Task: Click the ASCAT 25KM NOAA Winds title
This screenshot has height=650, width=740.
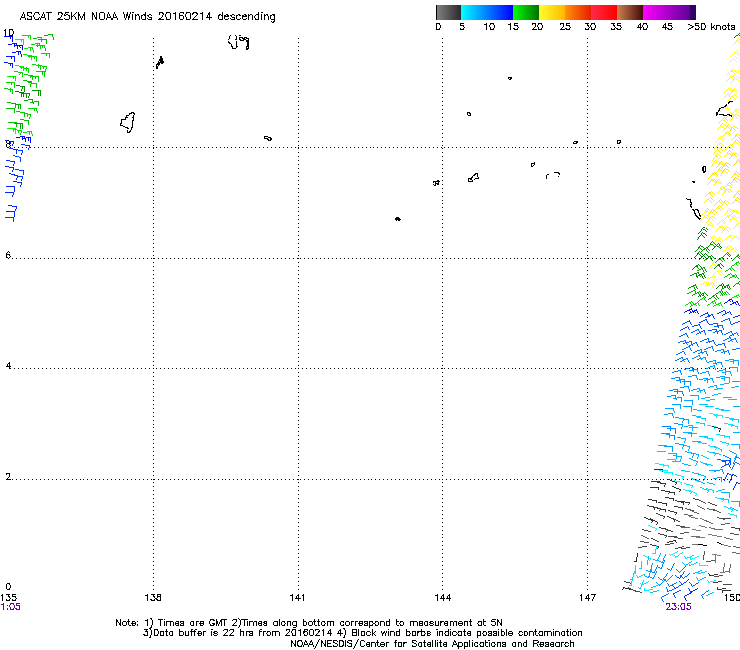Action: click(147, 16)
